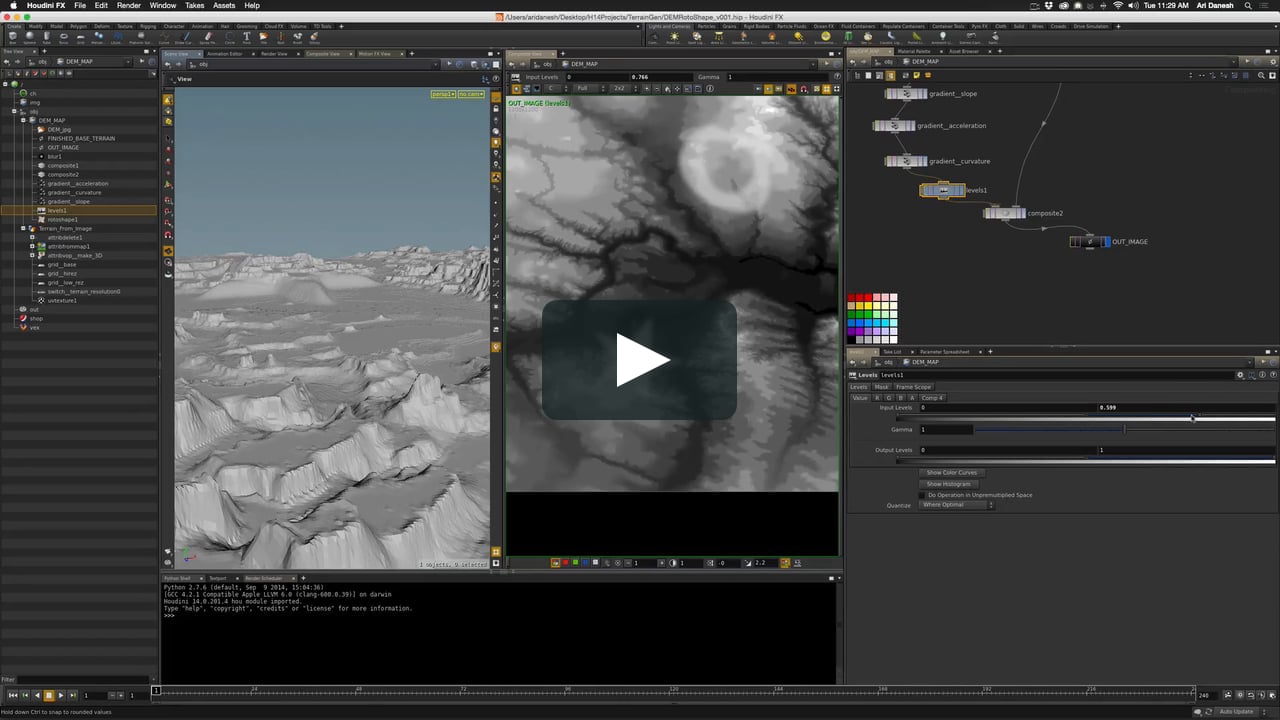Select the Box shelf tool
This screenshot has width=1280, height=720.
pyautogui.click(x=13, y=37)
